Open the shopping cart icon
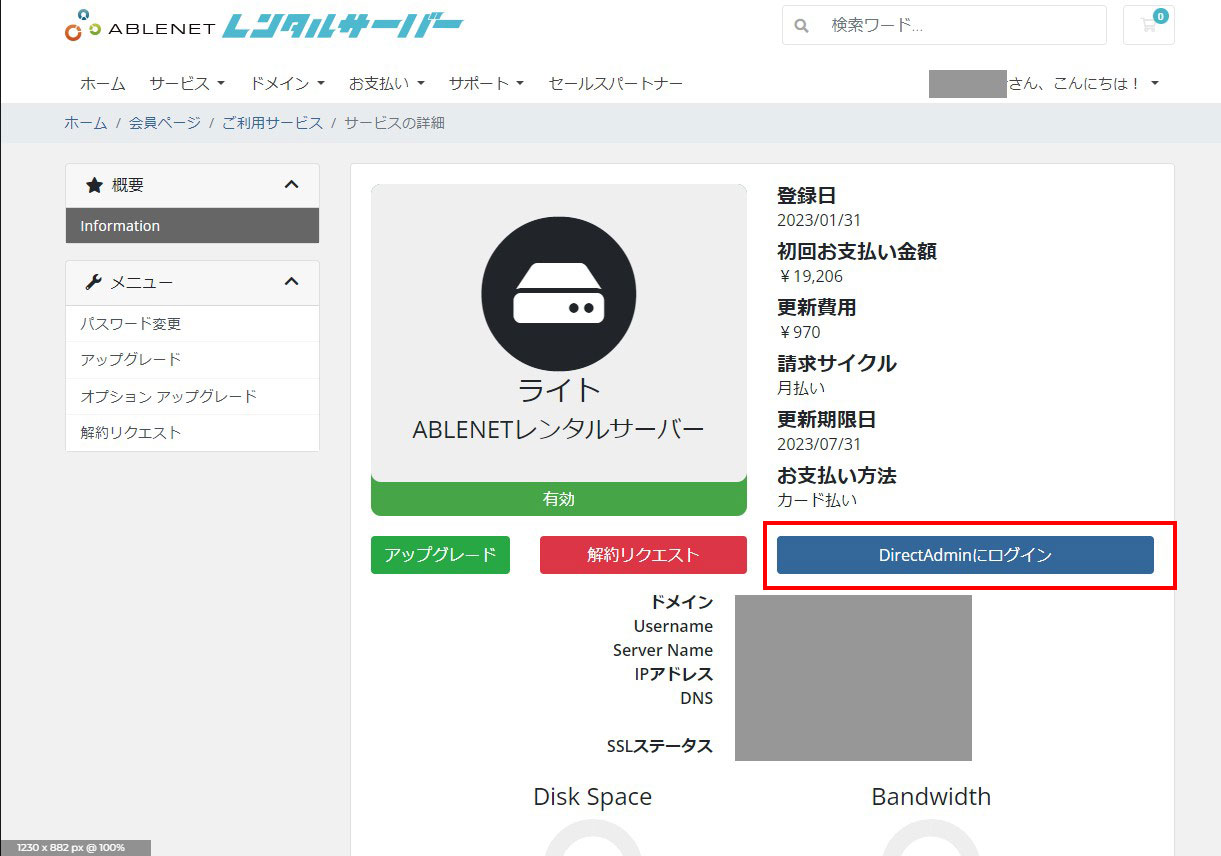1221x856 pixels. click(1149, 25)
